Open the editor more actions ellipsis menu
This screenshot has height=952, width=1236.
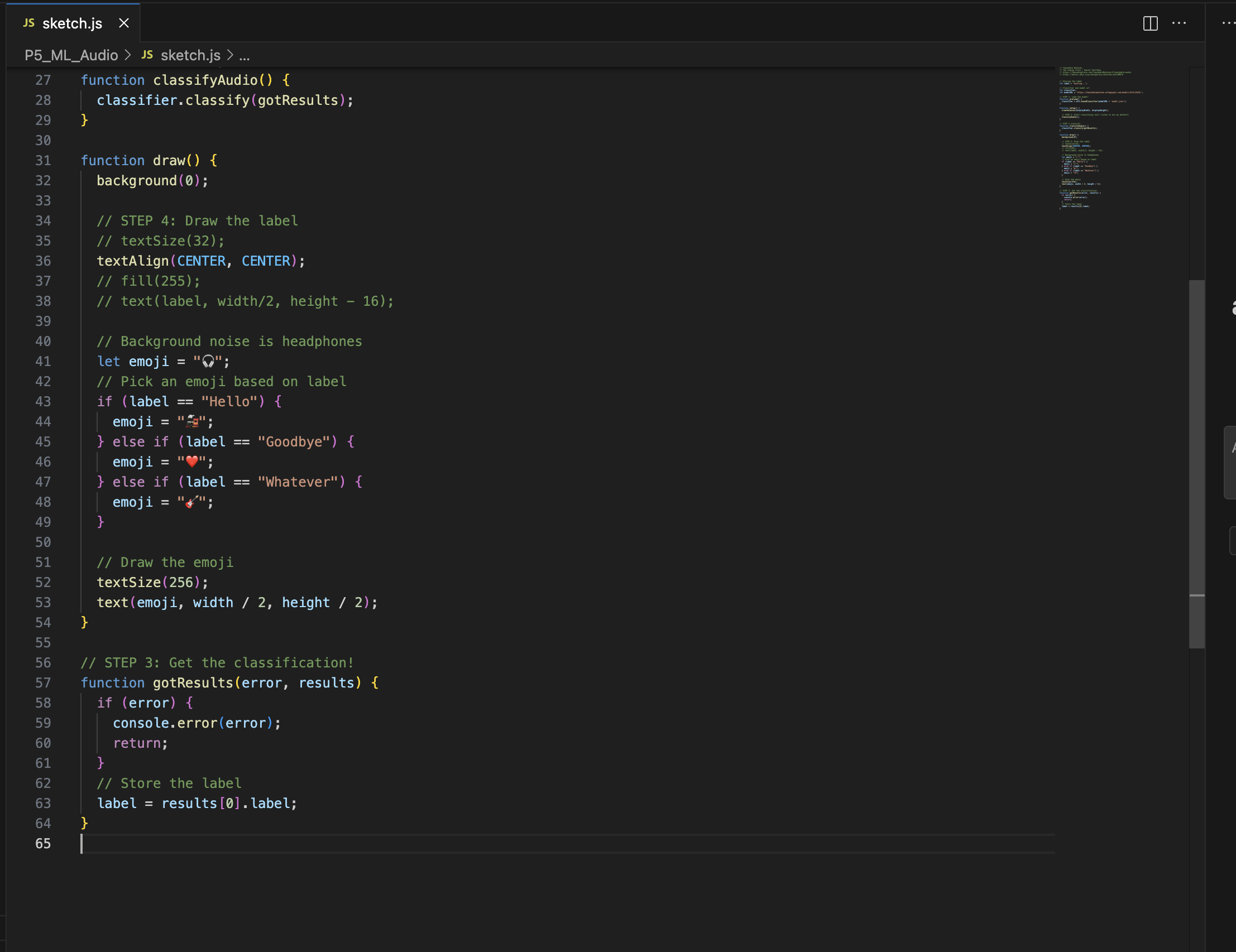pyautogui.click(x=1180, y=23)
